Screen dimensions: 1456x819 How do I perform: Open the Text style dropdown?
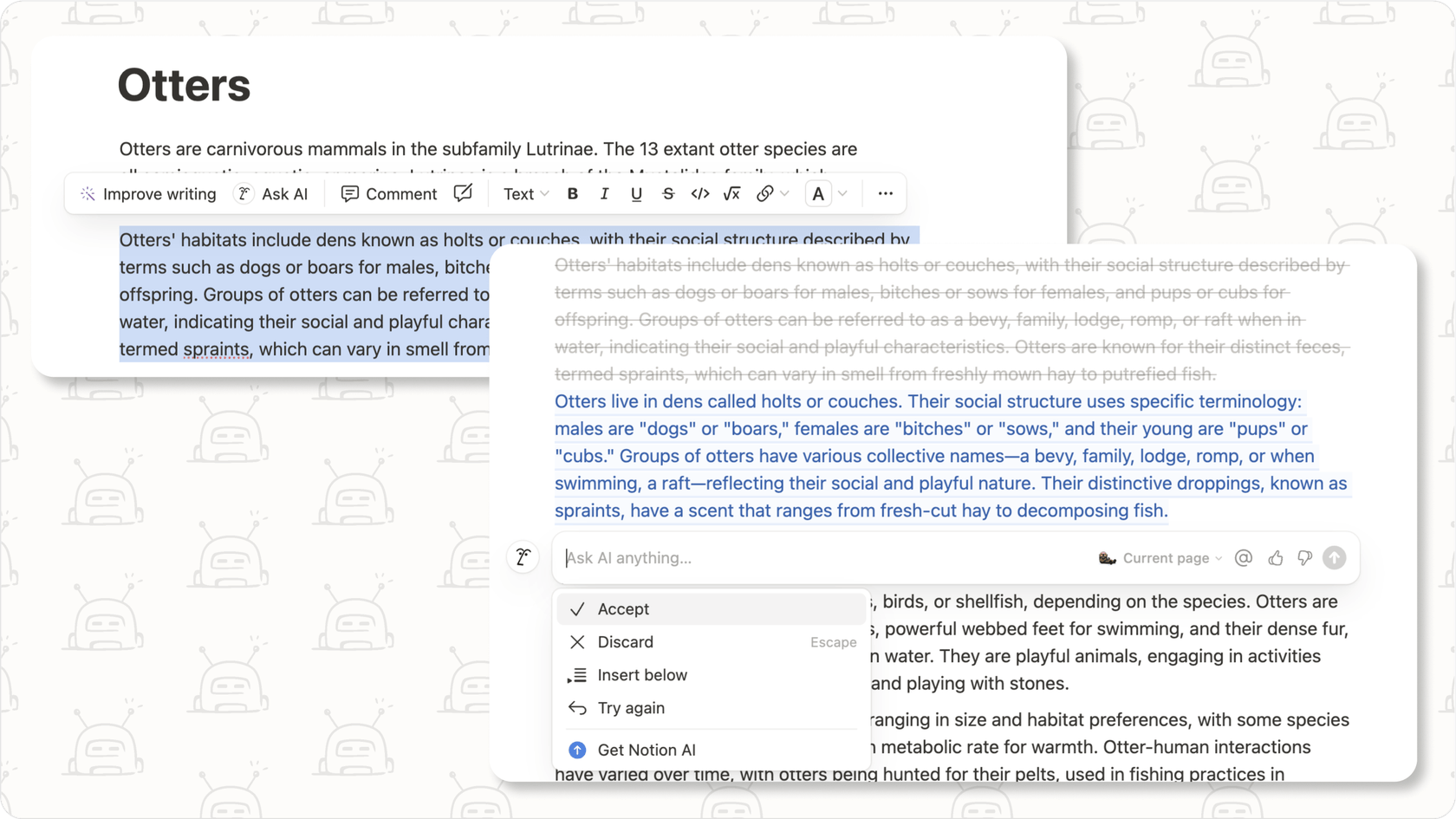523,193
